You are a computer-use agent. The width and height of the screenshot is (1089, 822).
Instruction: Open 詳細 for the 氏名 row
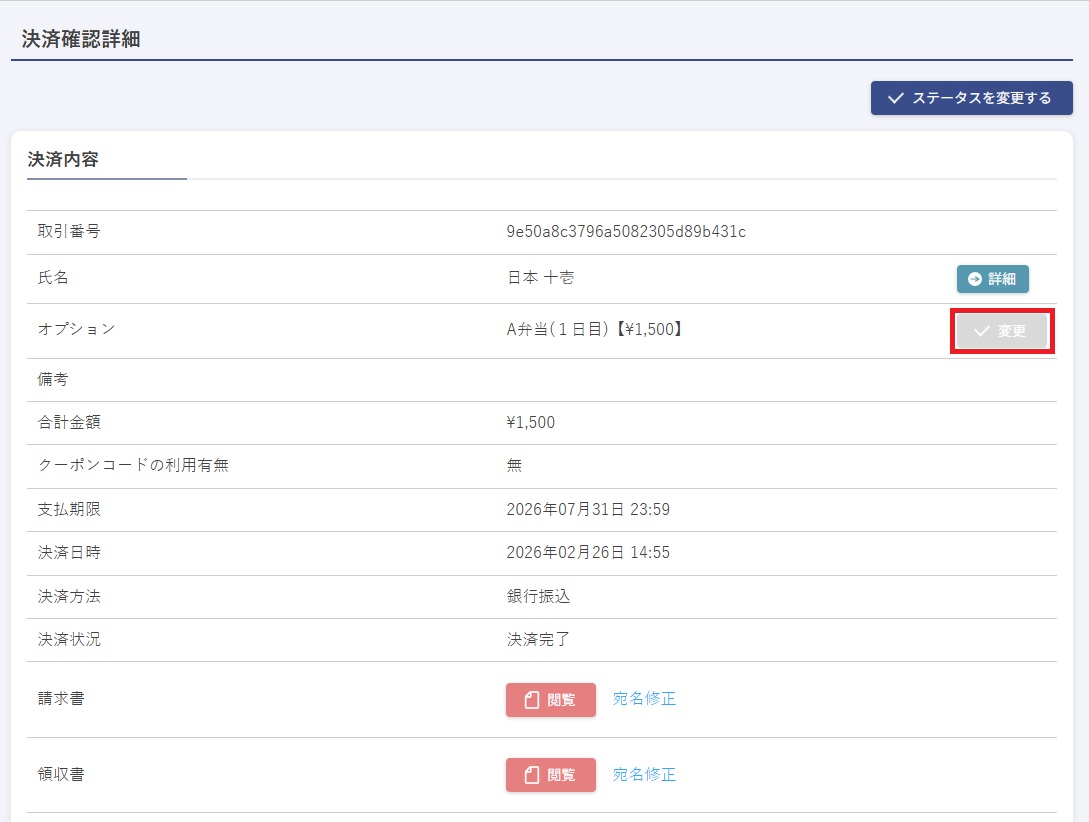[x=992, y=279]
